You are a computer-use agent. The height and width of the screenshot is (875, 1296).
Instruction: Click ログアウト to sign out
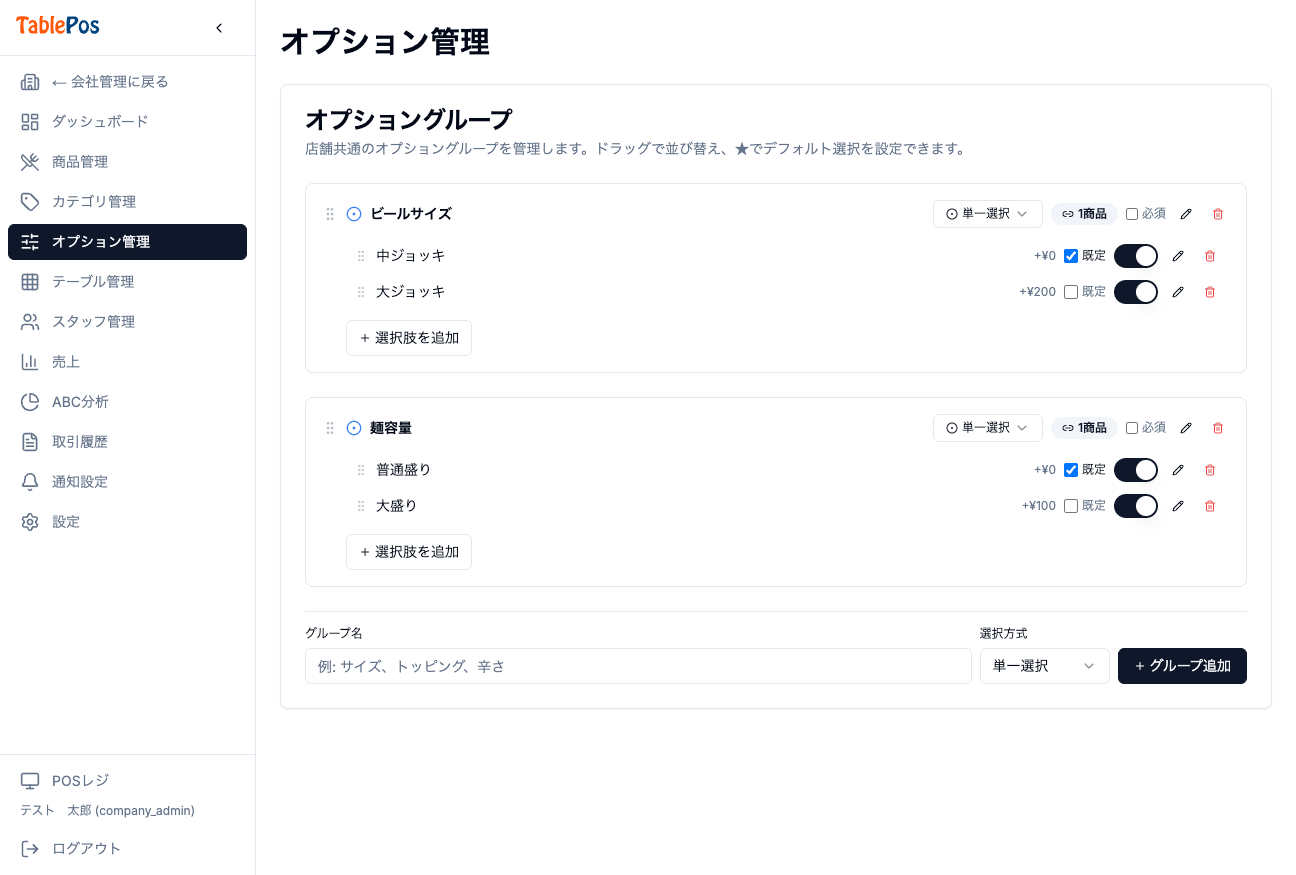point(127,849)
